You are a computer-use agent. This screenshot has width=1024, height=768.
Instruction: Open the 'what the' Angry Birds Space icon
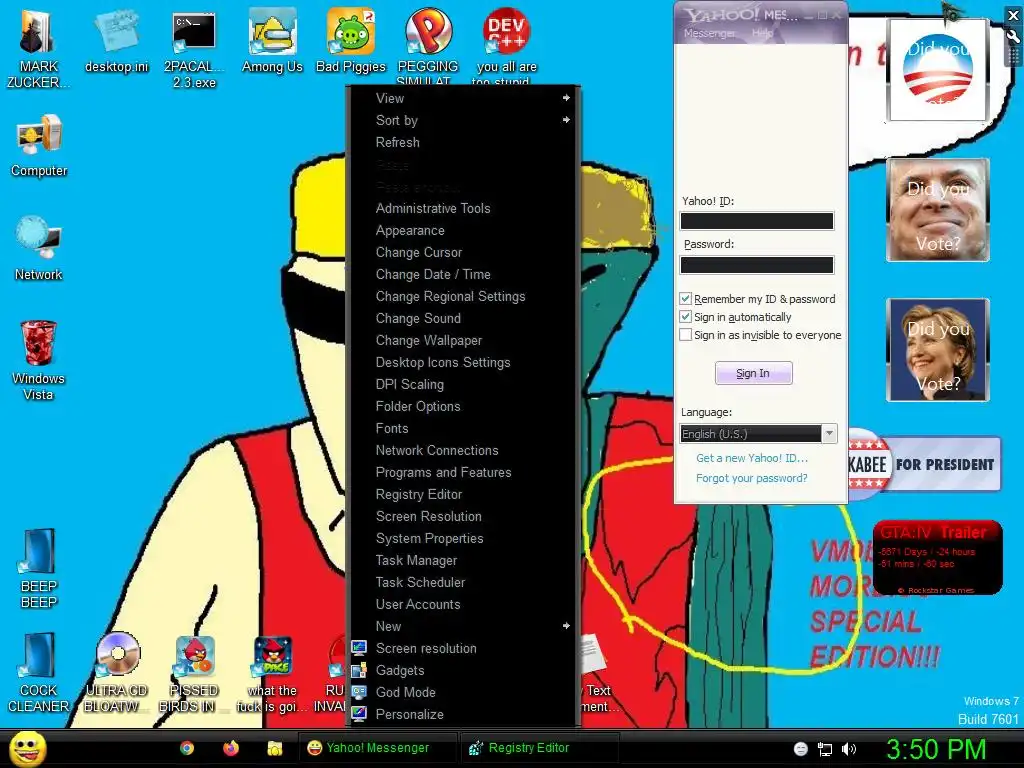click(272, 674)
